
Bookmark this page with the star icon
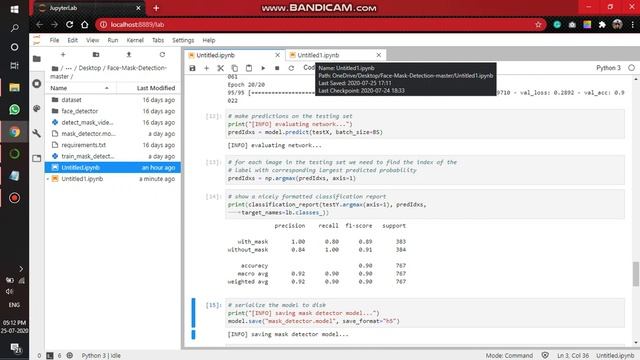[538, 24]
